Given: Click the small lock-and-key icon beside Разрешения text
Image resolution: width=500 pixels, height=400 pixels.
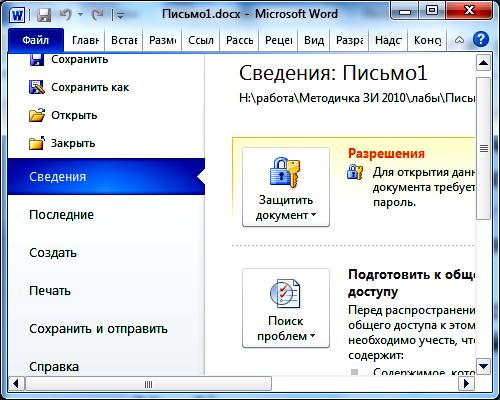Looking at the screenshot, I should click(355, 172).
